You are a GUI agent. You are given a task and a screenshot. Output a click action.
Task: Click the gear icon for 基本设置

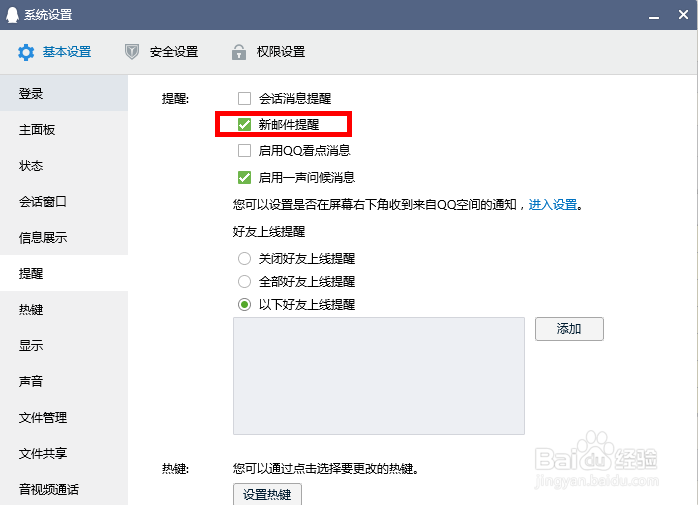tap(26, 52)
